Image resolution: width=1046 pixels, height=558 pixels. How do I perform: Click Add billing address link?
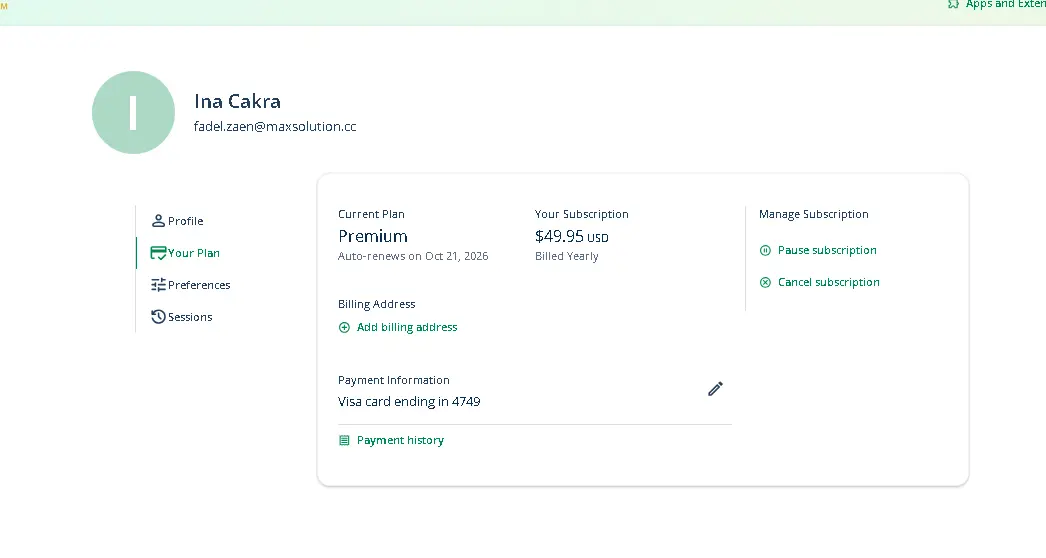coord(407,327)
